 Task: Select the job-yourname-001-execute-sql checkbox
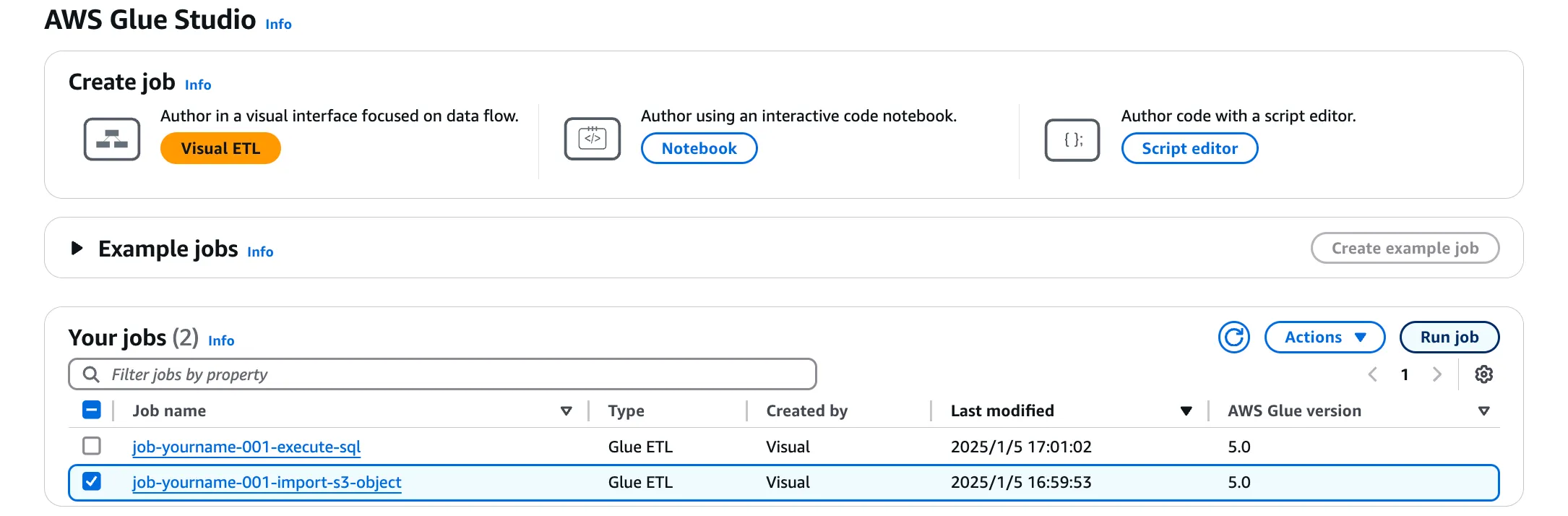coord(92,446)
